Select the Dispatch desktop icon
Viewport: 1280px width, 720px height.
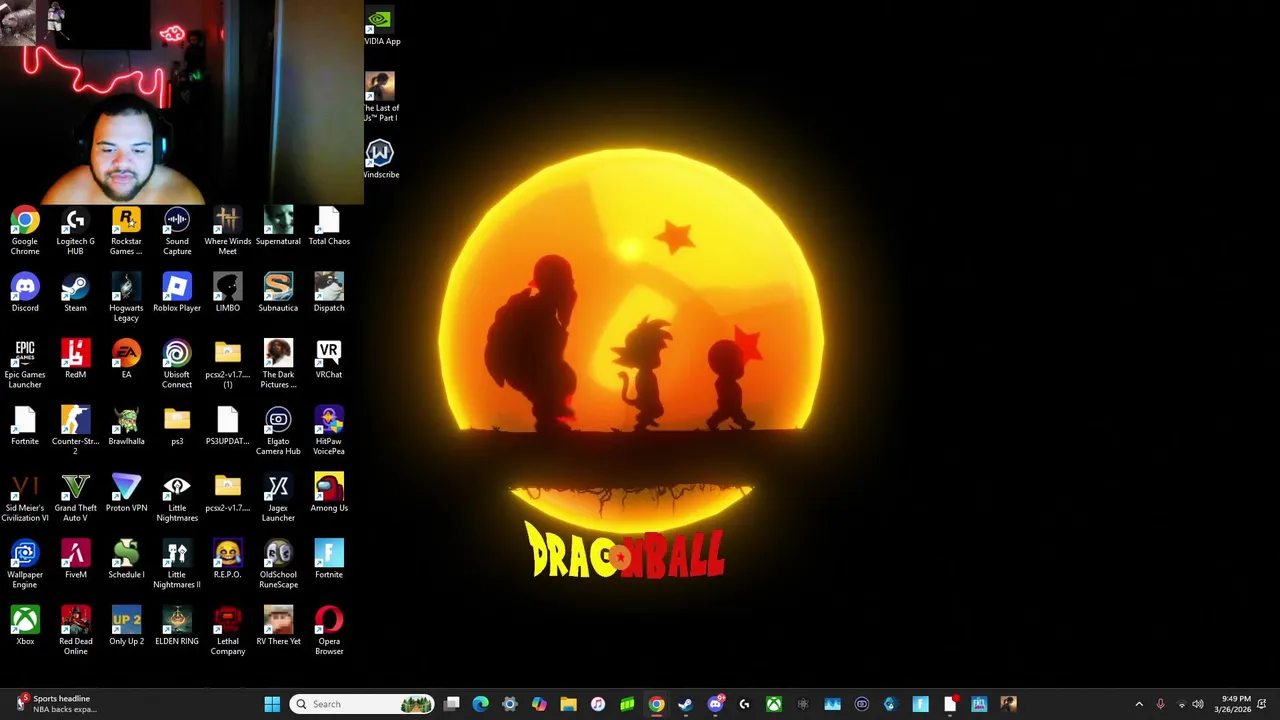[329, 293]
